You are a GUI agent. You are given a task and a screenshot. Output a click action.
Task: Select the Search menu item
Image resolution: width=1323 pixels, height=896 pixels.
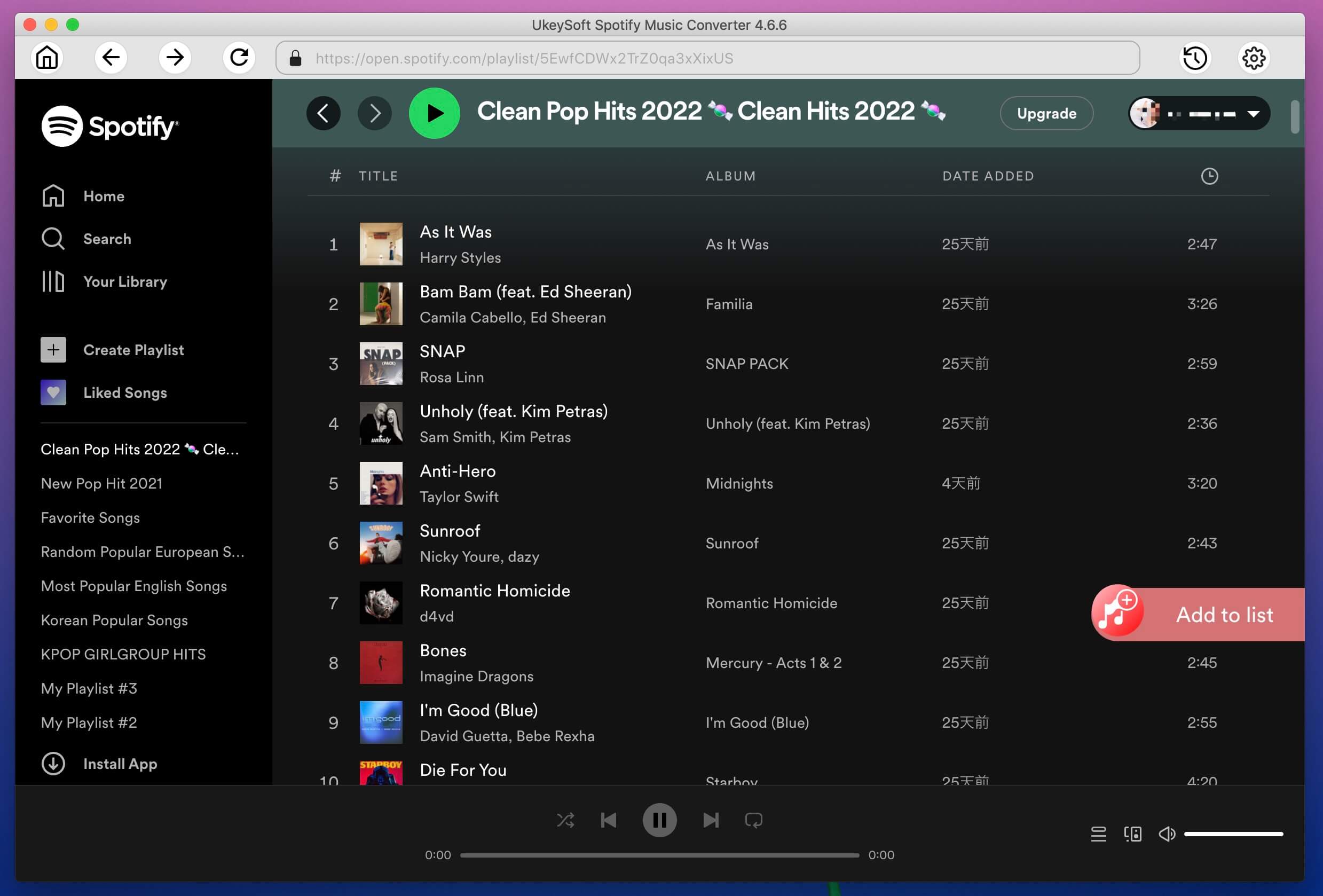click(x=107, y=238)
